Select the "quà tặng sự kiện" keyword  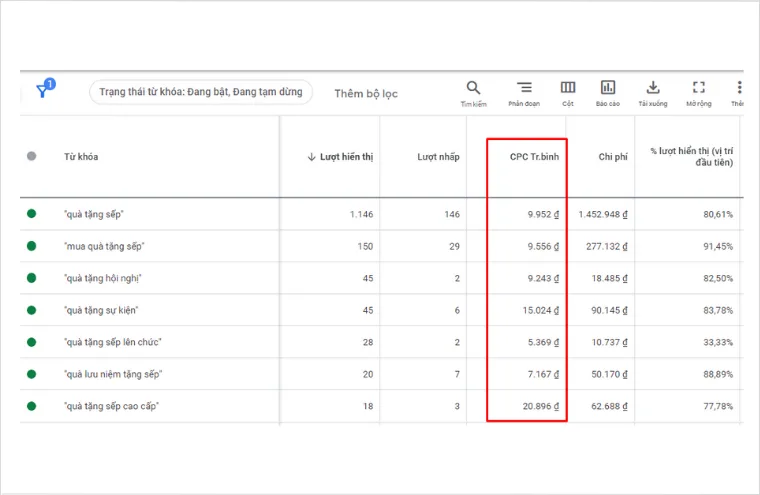click(100, 310)
